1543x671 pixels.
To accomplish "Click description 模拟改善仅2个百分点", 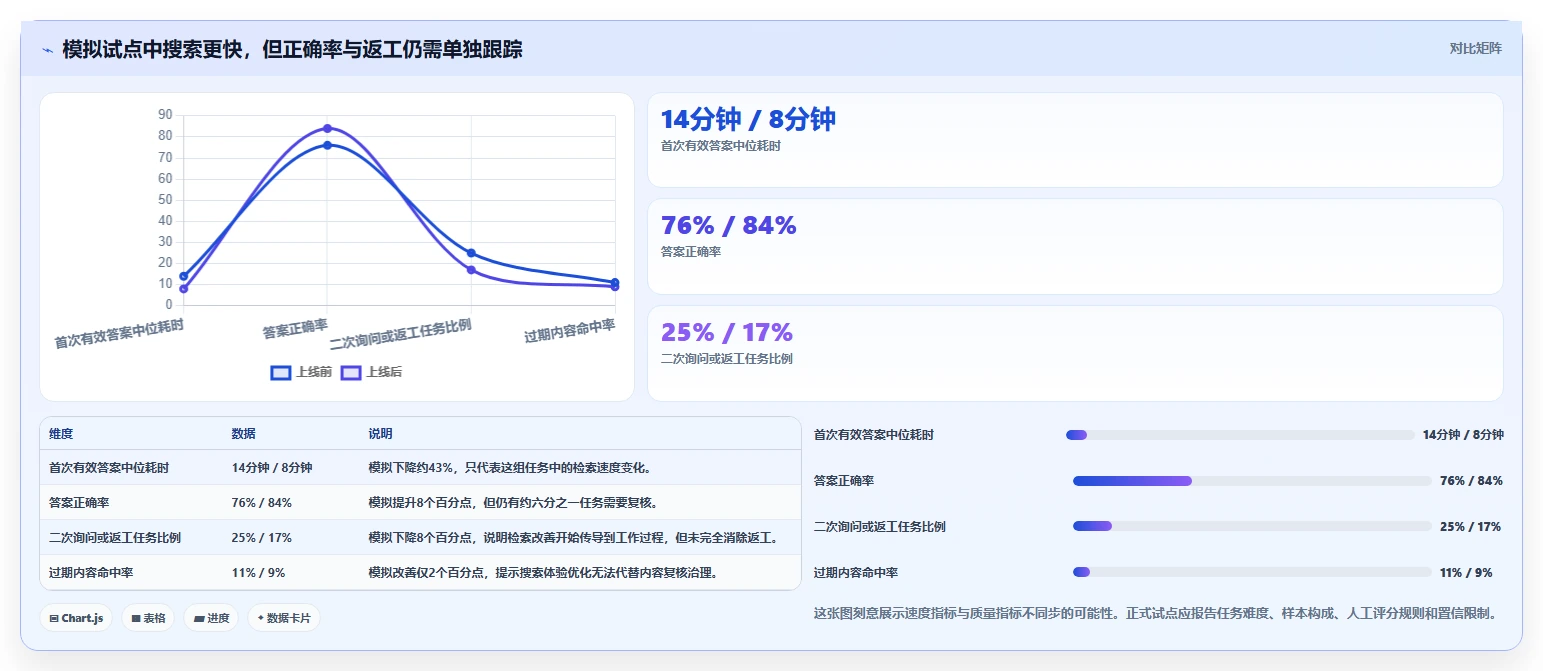I will pyautogui.click(x=543, y=573).
